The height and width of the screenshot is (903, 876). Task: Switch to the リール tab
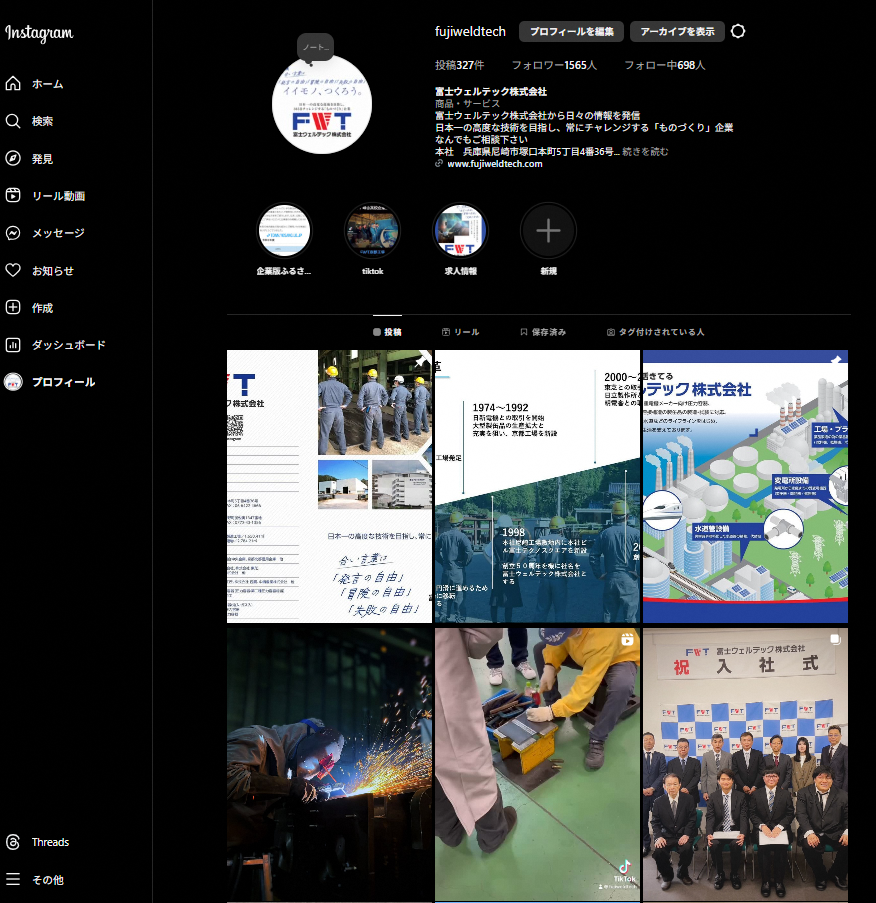tap(460, 332)
